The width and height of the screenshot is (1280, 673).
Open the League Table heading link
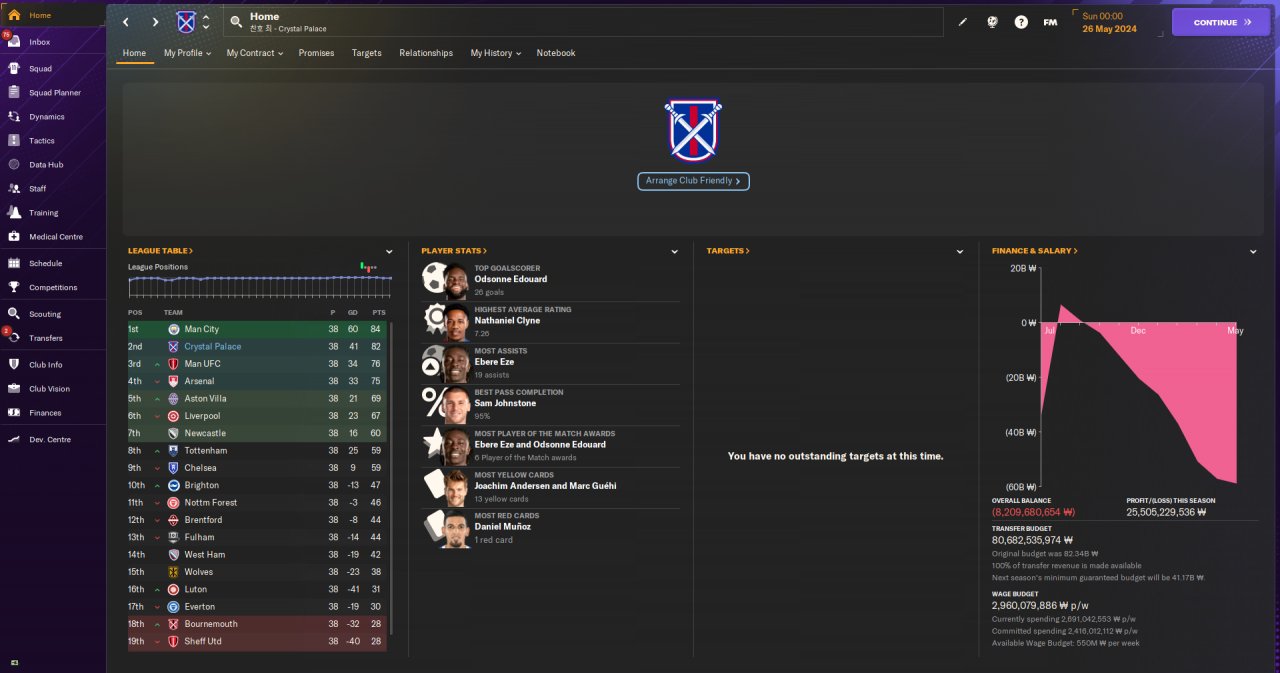160,251
